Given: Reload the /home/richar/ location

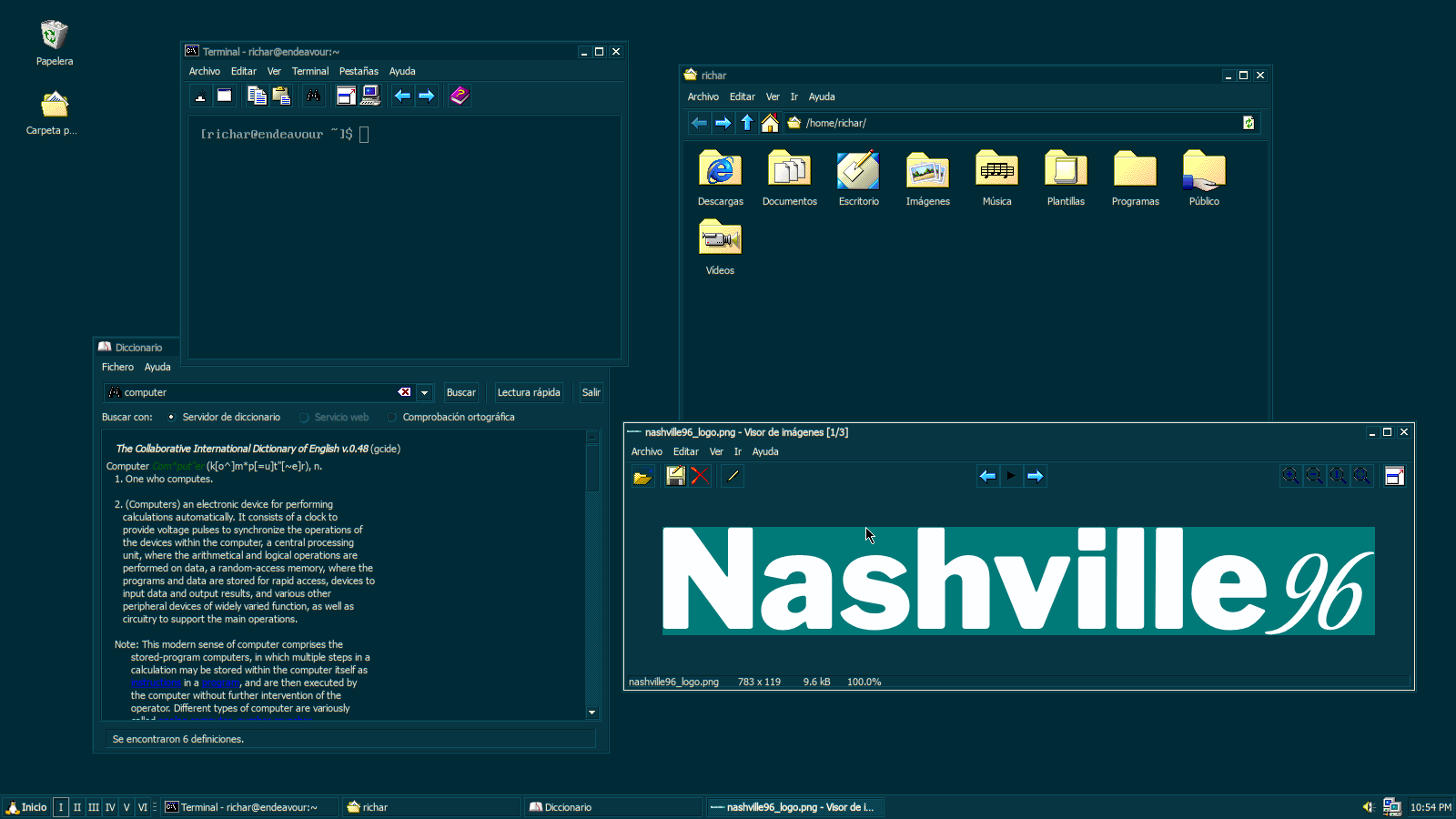Looking at the screenshot, I should tap(1249, 123).
